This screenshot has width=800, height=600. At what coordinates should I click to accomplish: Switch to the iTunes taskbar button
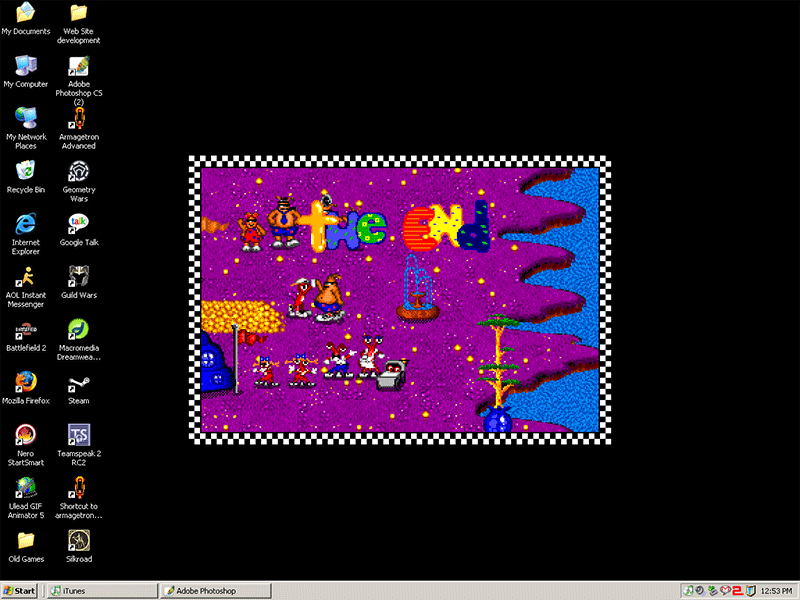tap(100, 591)
